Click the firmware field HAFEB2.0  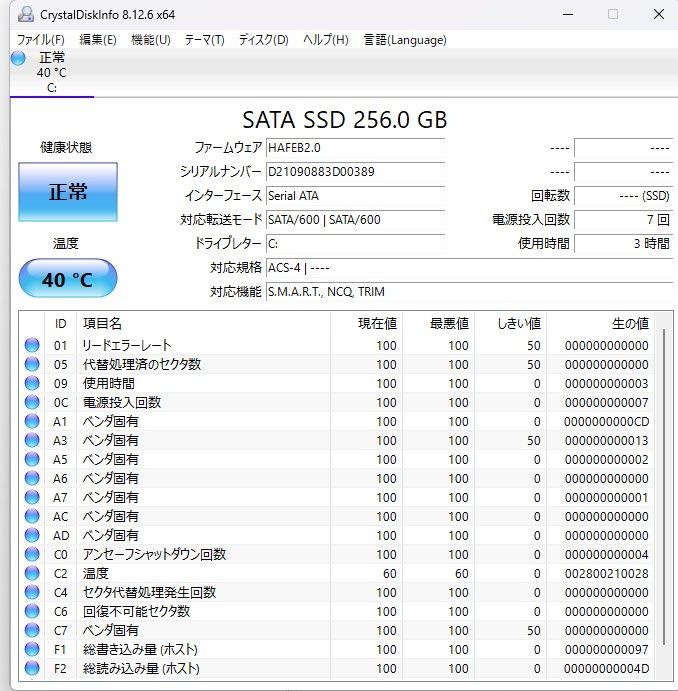[x=356, y=148]
